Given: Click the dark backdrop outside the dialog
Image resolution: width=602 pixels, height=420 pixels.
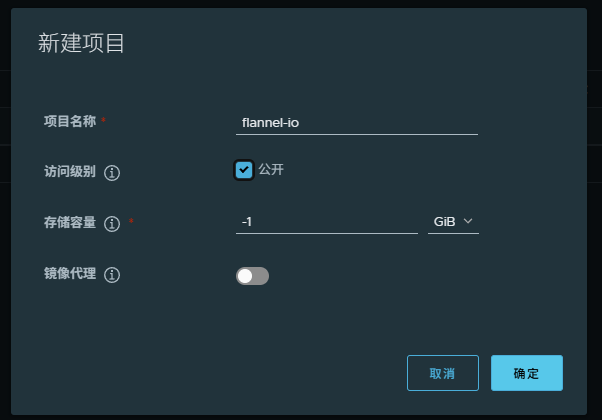Looking at the screenshot, I should pos(594,230).
